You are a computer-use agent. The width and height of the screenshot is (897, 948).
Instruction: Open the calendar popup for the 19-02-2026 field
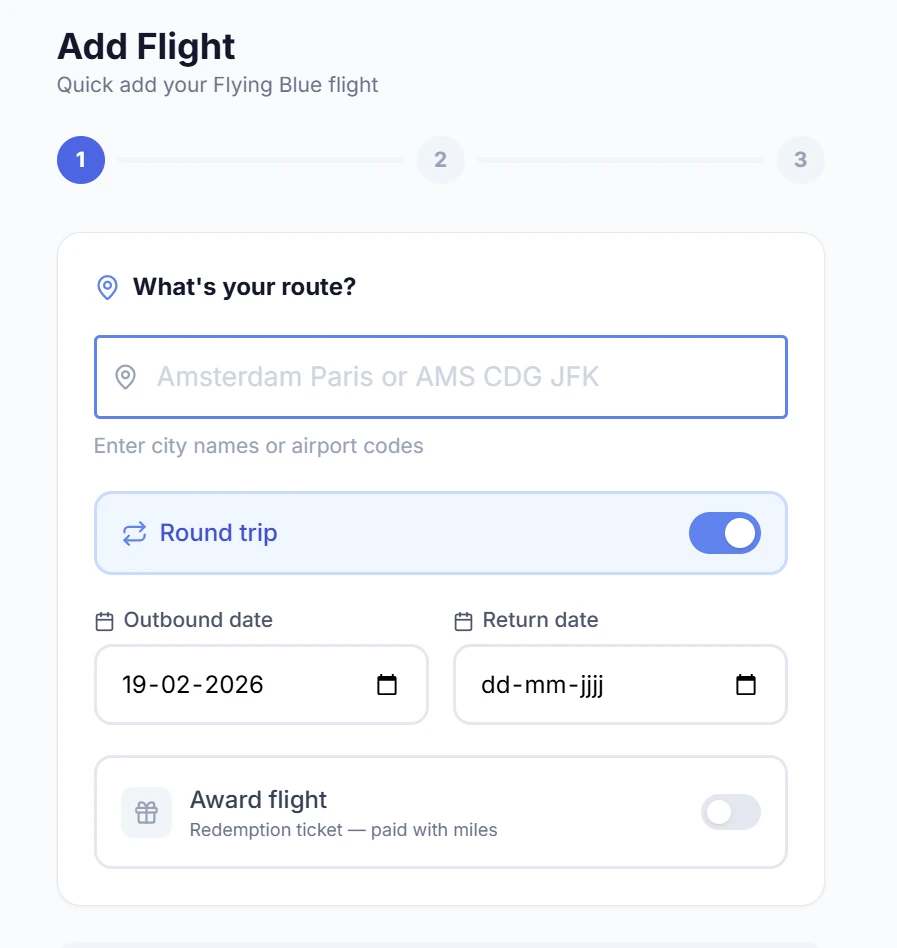click(x=386, y=685)
